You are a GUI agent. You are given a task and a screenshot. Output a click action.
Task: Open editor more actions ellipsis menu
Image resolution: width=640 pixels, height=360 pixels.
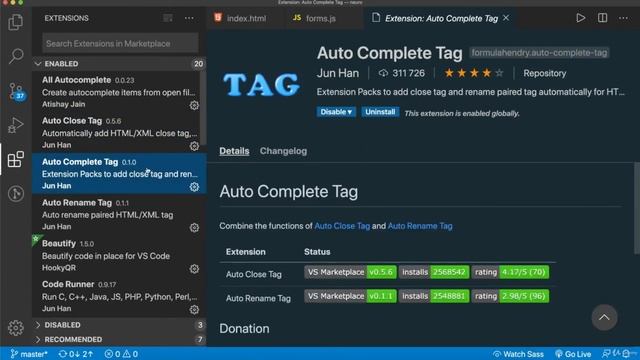623,18
